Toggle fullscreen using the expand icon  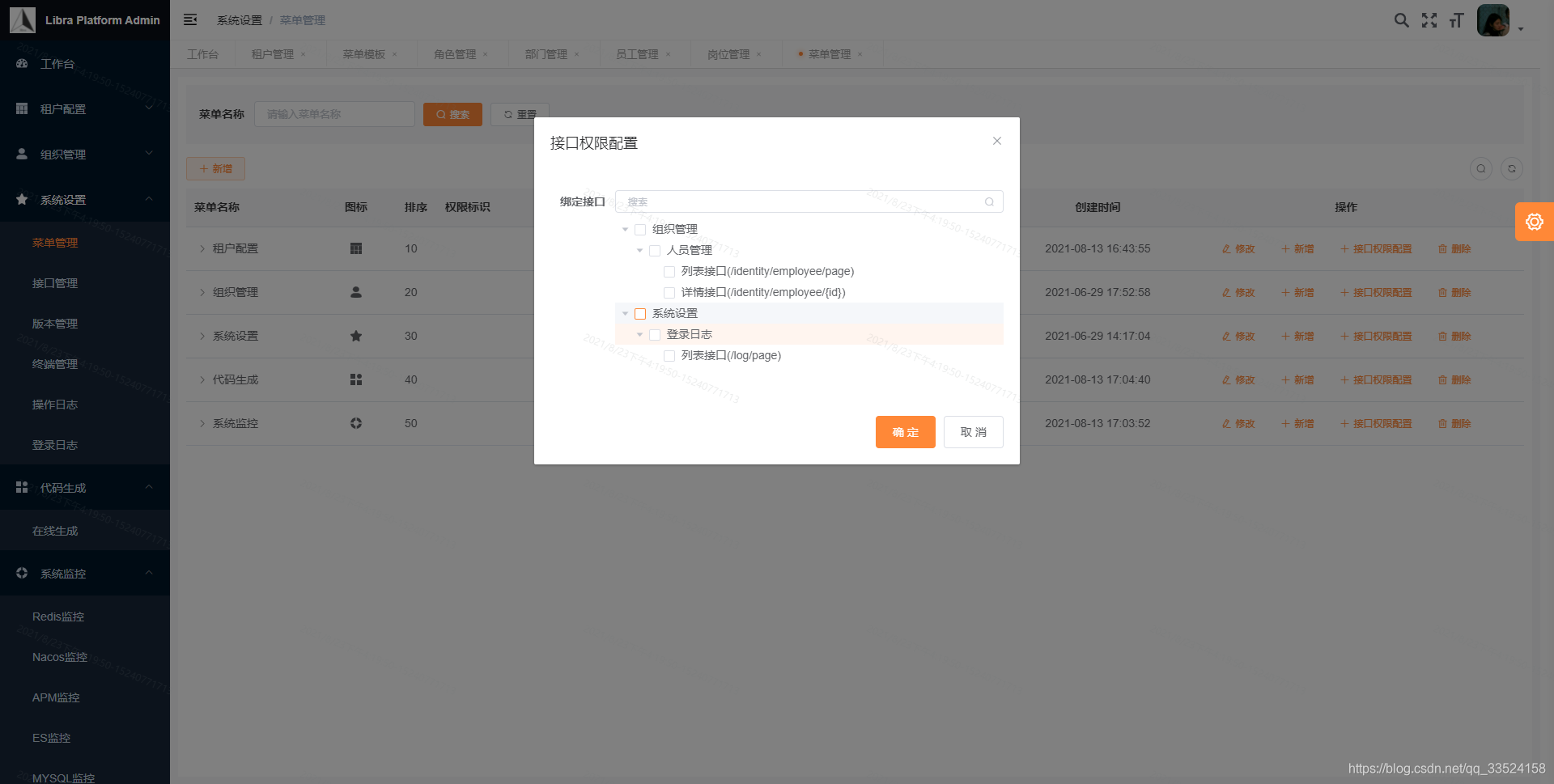coord(1429,20)
